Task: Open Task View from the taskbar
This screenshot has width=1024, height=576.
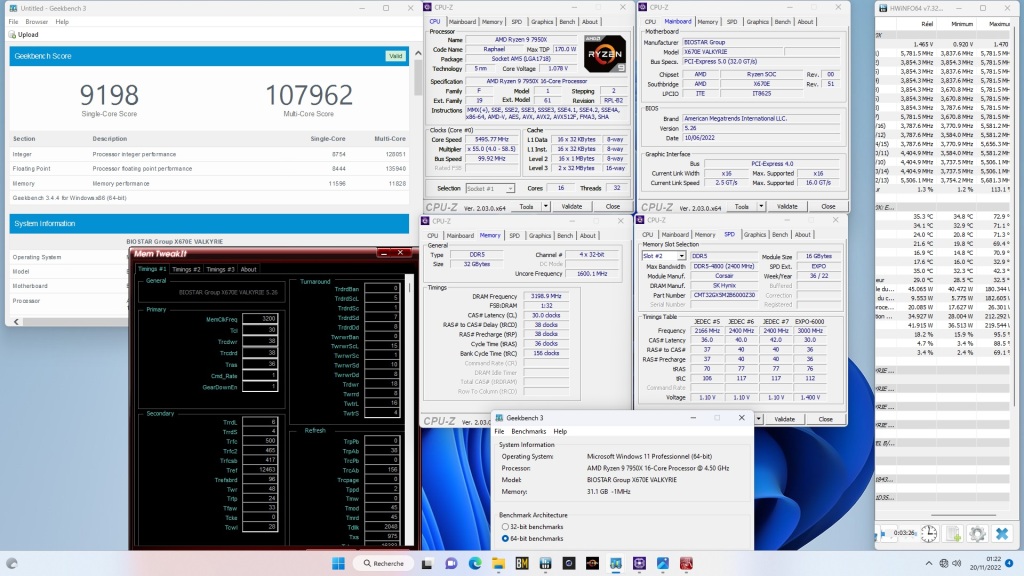Action: tap(427, 563)
